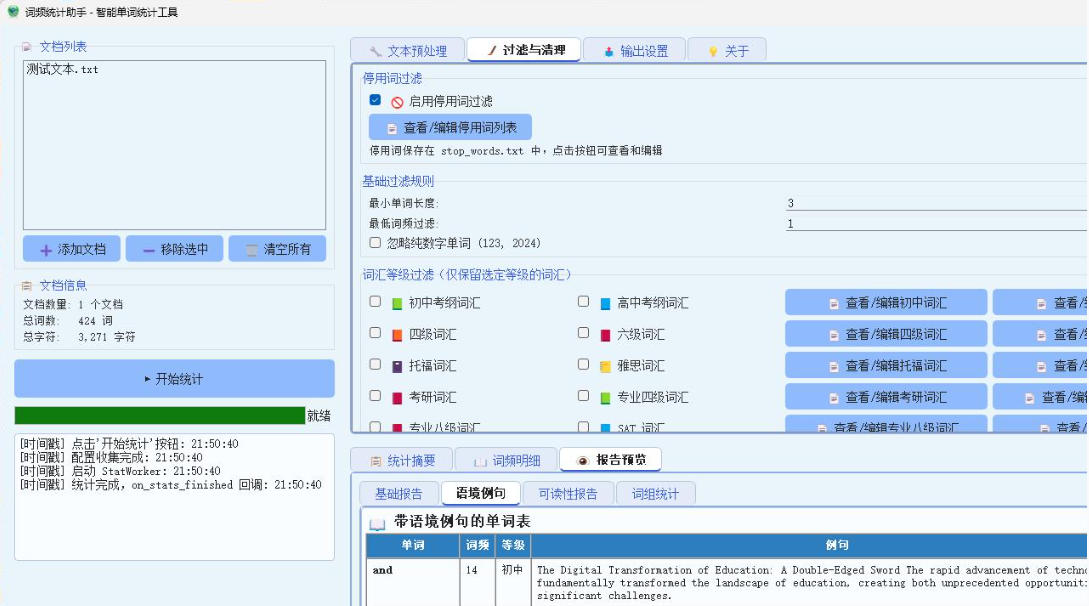The height and width of the screenshot is (606, 1089).
Task: Tick the 六级词汇 checkbox
Action: click(583, 333)
